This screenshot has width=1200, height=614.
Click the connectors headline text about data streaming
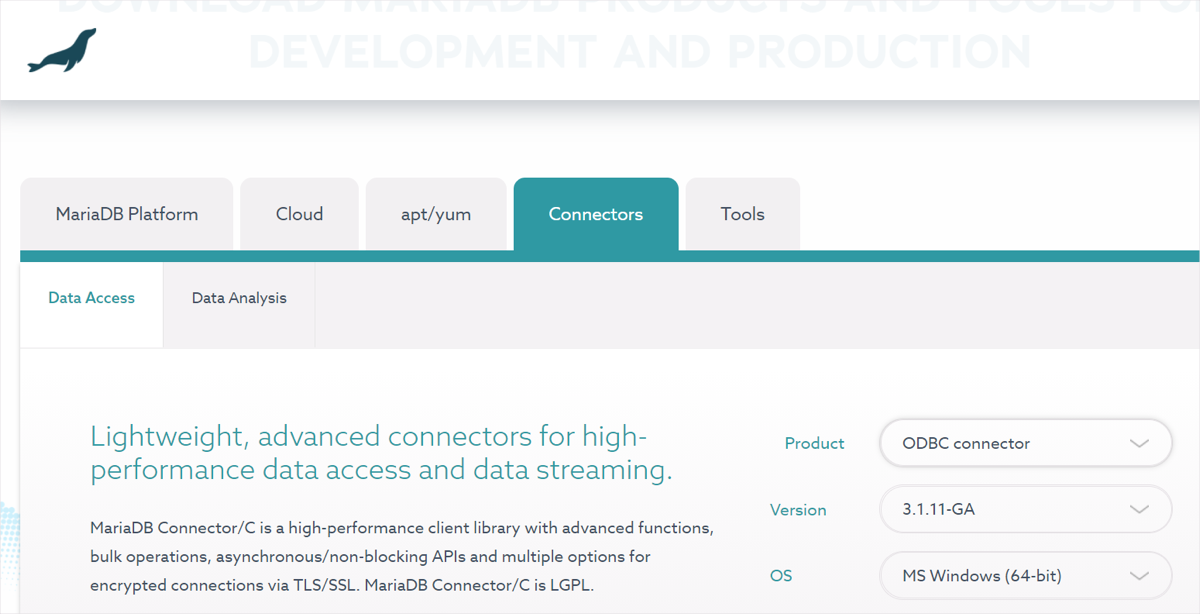click(368, 452)
